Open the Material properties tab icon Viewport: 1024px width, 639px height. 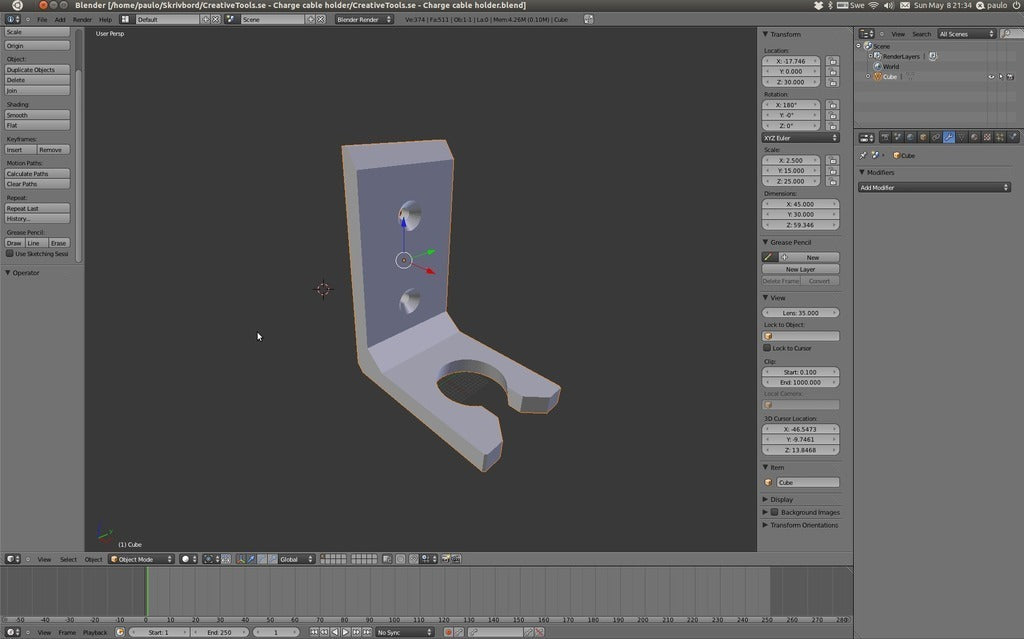click(x=974, y=137)
